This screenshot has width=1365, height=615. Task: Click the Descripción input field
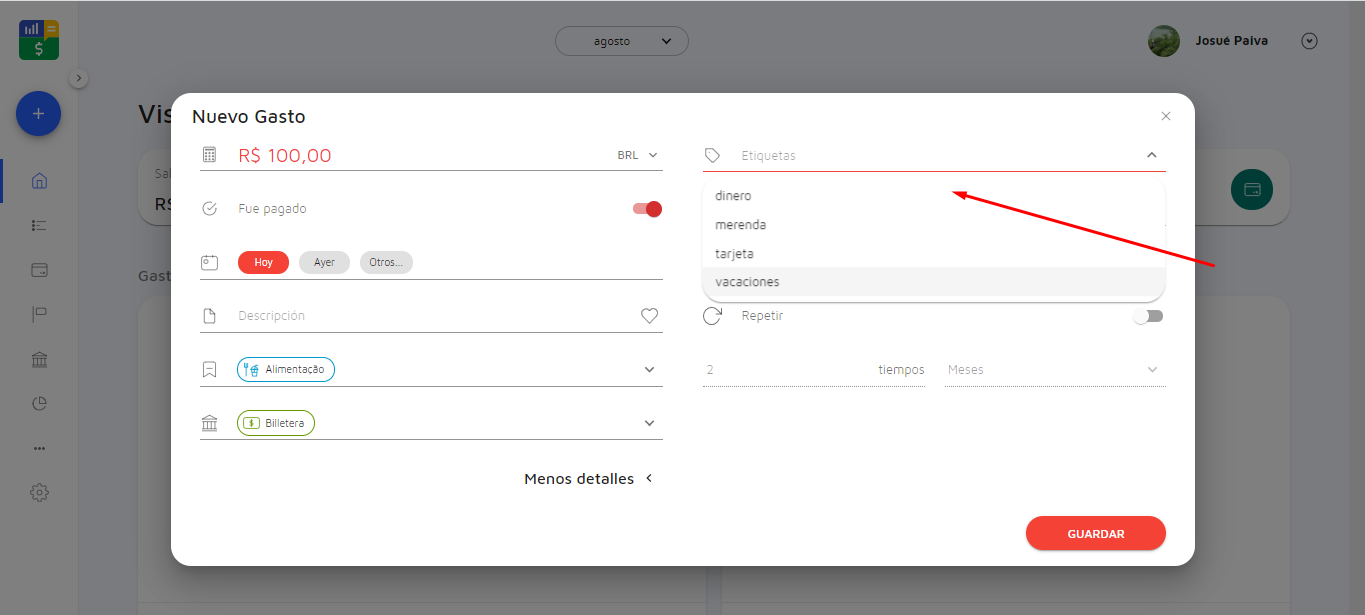tap(430, 316)
